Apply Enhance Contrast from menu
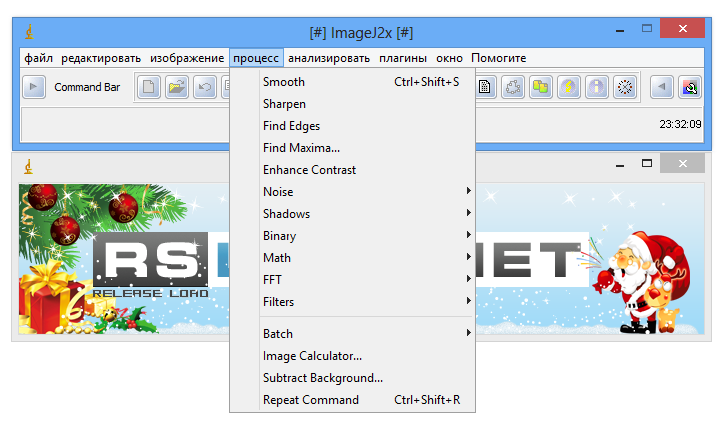 click(352, 170)
